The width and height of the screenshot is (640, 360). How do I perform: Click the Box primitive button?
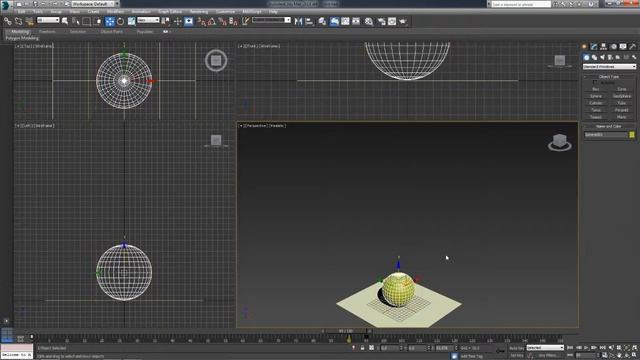pos(596,89)
